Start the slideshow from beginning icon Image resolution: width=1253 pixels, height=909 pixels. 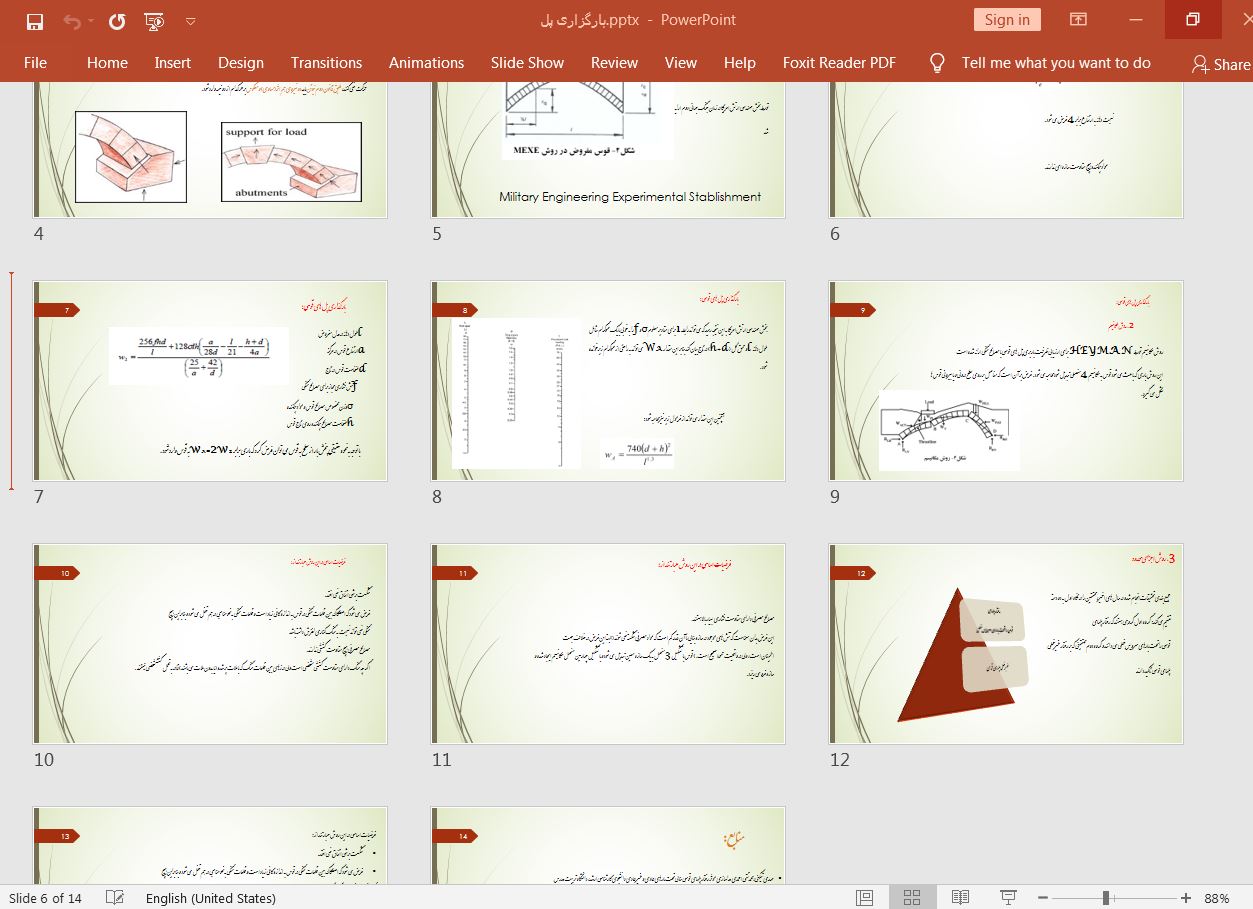tap(154, 20)
